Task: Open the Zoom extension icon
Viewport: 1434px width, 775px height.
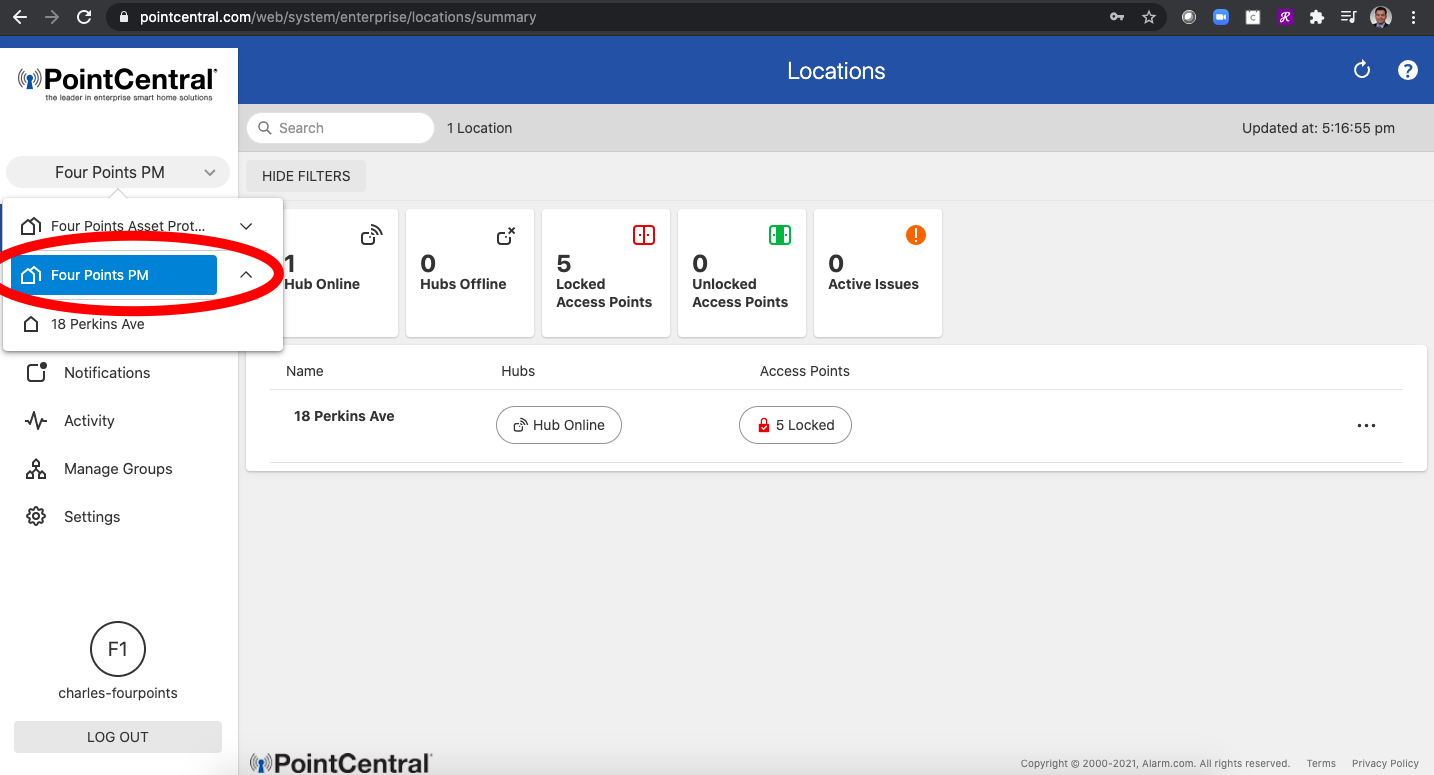Action: point(1221,17)
